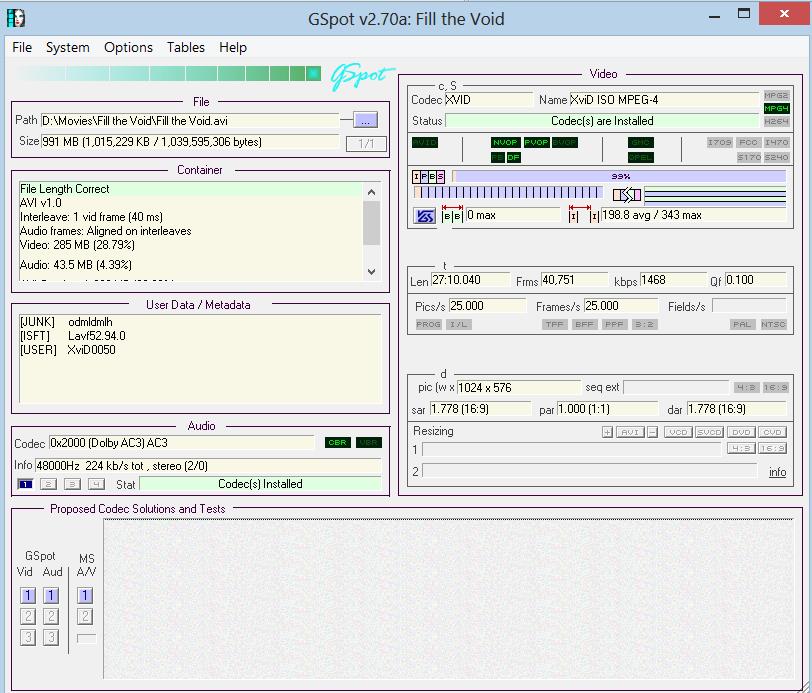Open the Options menu

[x=128, y=48]
